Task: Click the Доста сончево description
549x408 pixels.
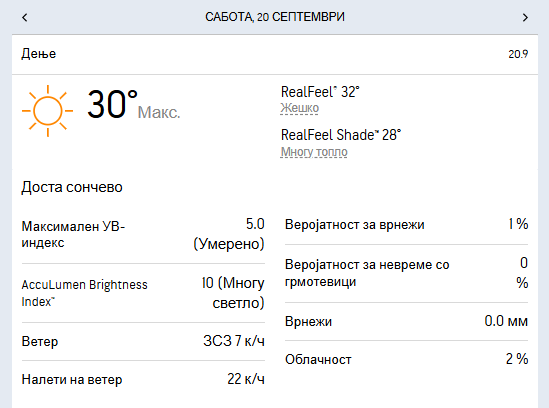Action: pos(72,187)
